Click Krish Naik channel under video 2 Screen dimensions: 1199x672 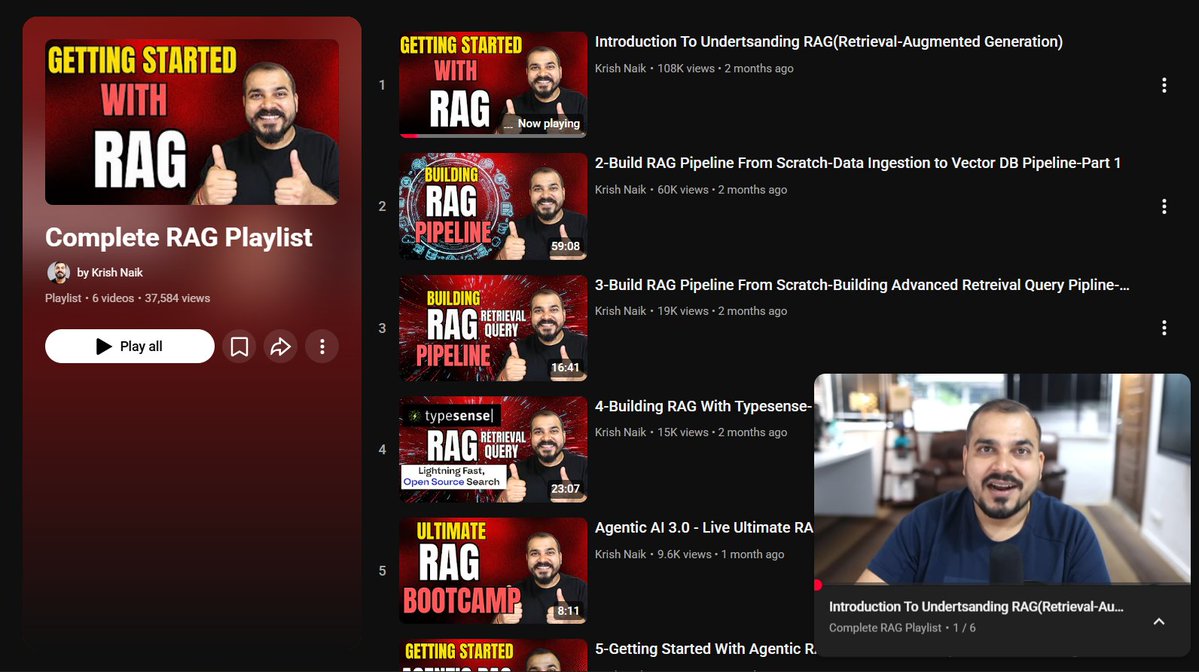pyautogui.click(x=620, y=190)
